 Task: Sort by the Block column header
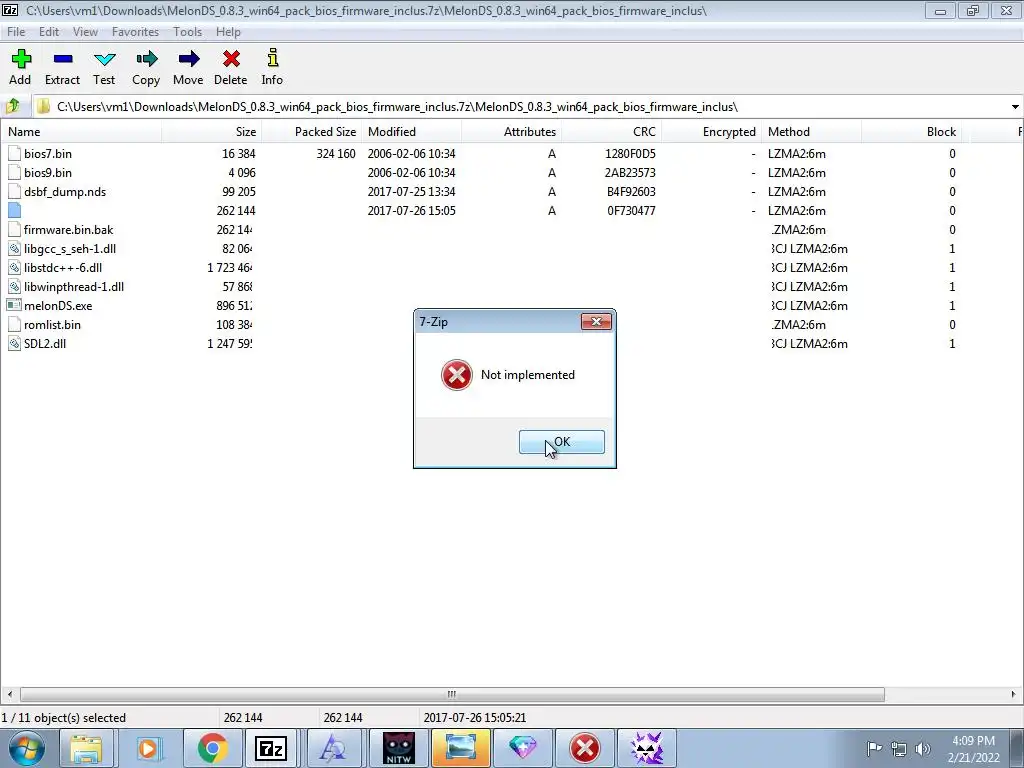pos(912,131)
